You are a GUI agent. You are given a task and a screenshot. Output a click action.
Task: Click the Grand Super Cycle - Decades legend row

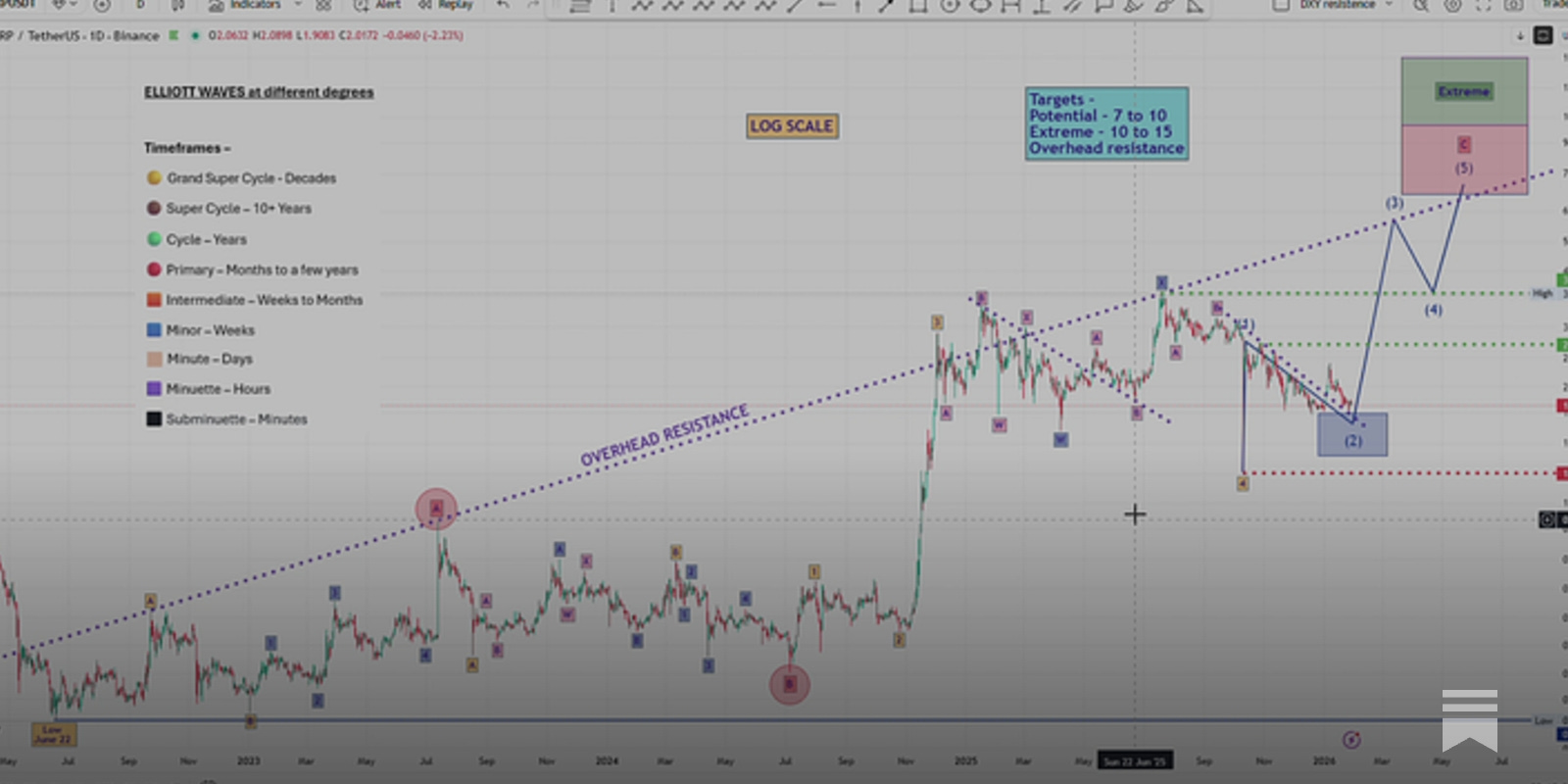point(241,178)
